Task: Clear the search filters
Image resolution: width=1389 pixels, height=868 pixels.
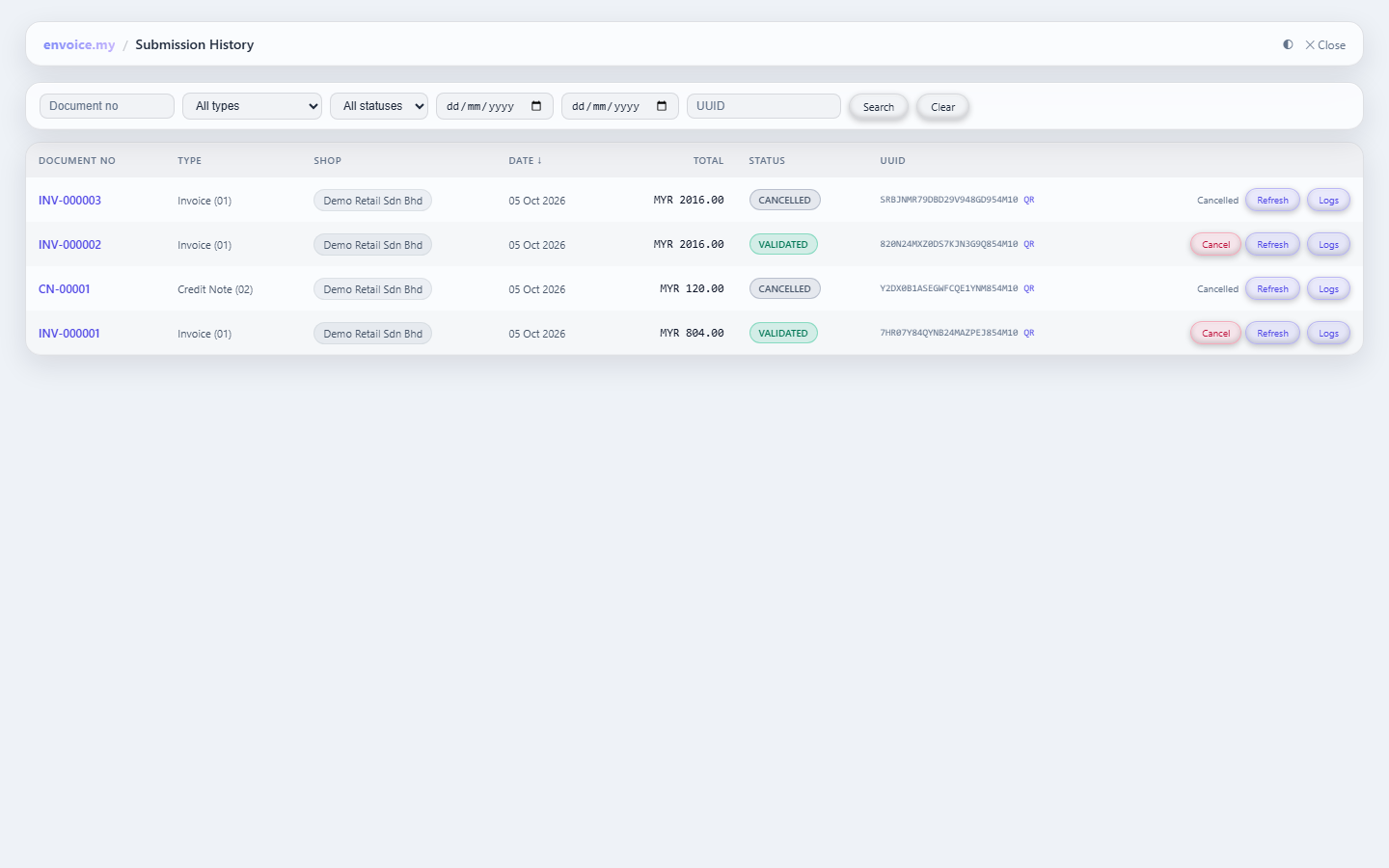Action: [943, 107]
